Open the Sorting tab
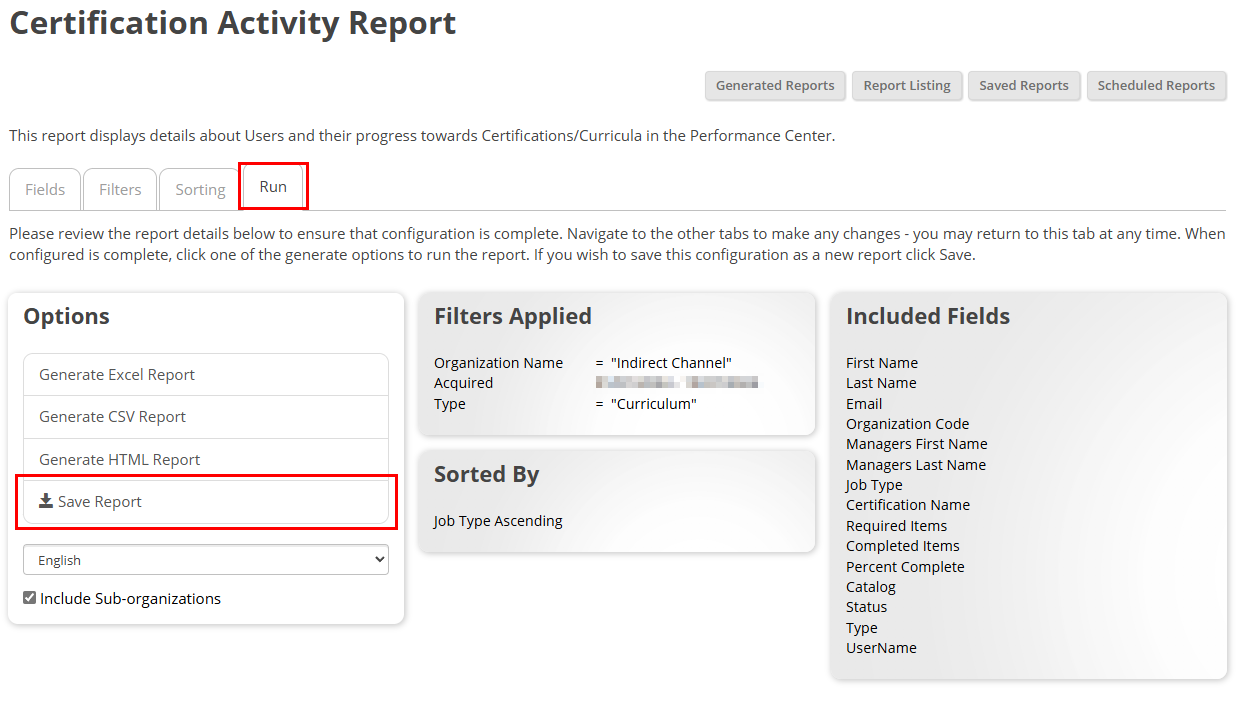This screenshot has width=1239, height=702. click(x=198, y=189)
